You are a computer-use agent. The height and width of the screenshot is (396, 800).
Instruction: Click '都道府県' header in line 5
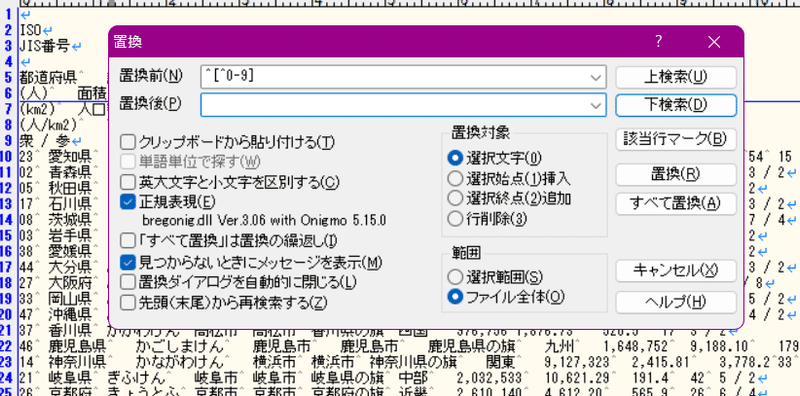click(48, 78)
